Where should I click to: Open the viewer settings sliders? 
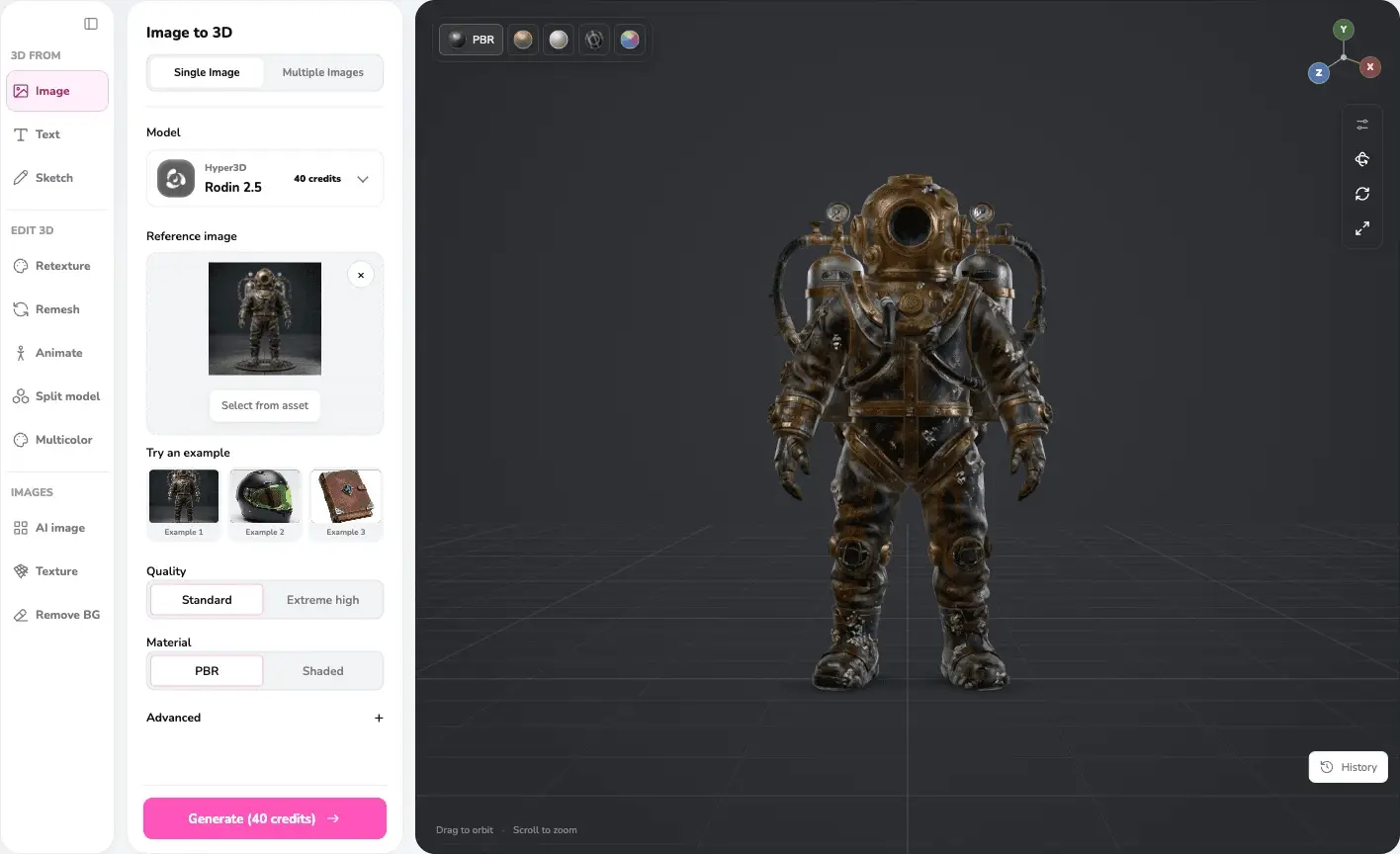click(x=1362, y=125)
